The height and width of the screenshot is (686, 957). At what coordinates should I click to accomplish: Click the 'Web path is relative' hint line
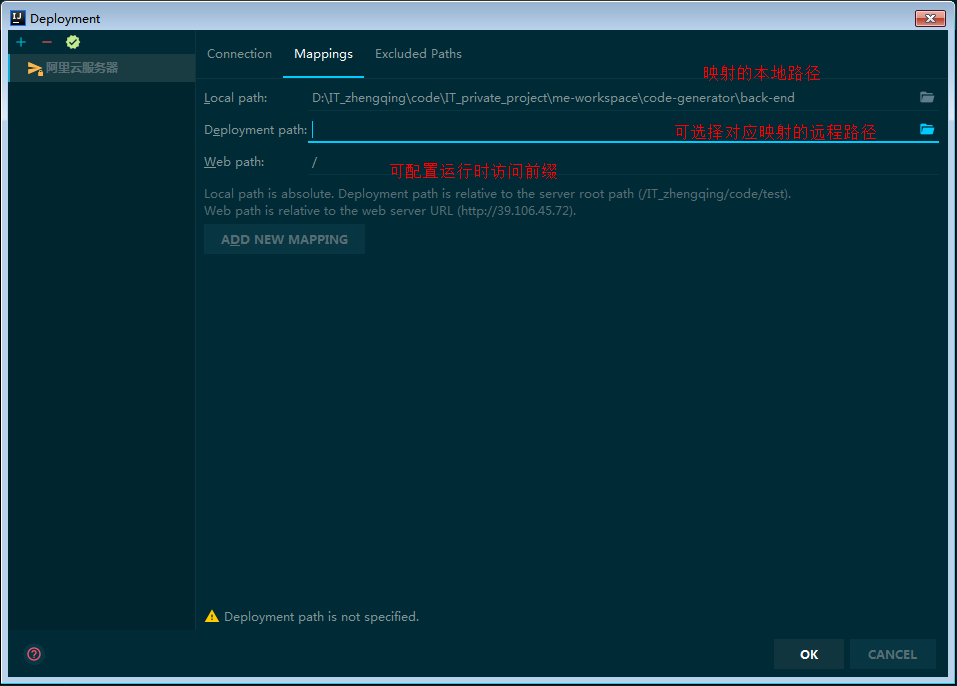390,211
